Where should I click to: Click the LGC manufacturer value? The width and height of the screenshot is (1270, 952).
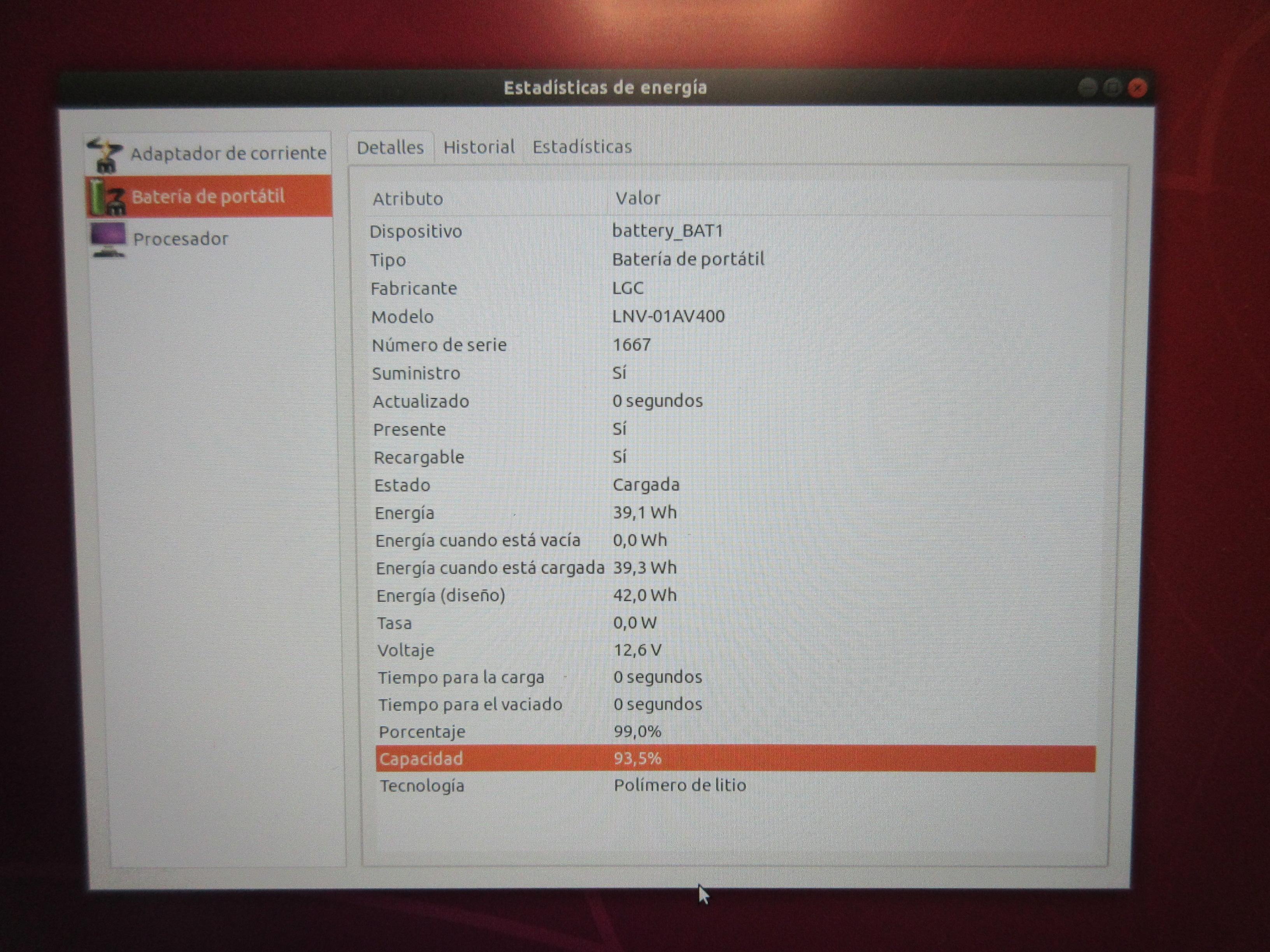[628, 287]
